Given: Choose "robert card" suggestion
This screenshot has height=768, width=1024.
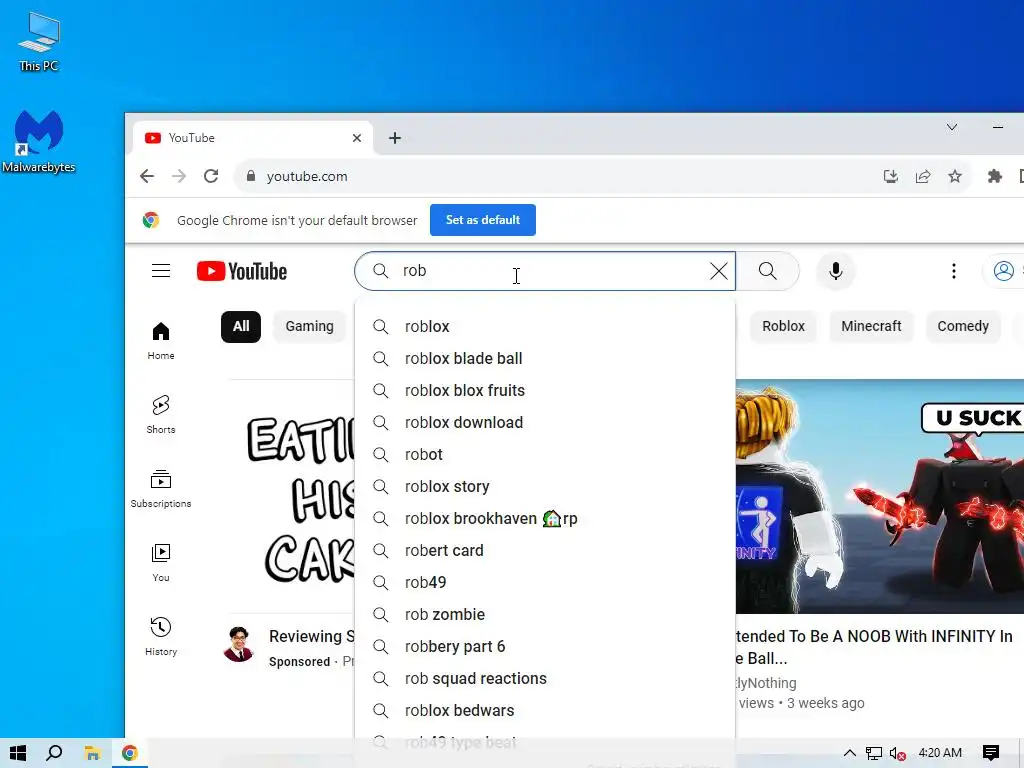Looking at the screenshot, I should 545,551.
